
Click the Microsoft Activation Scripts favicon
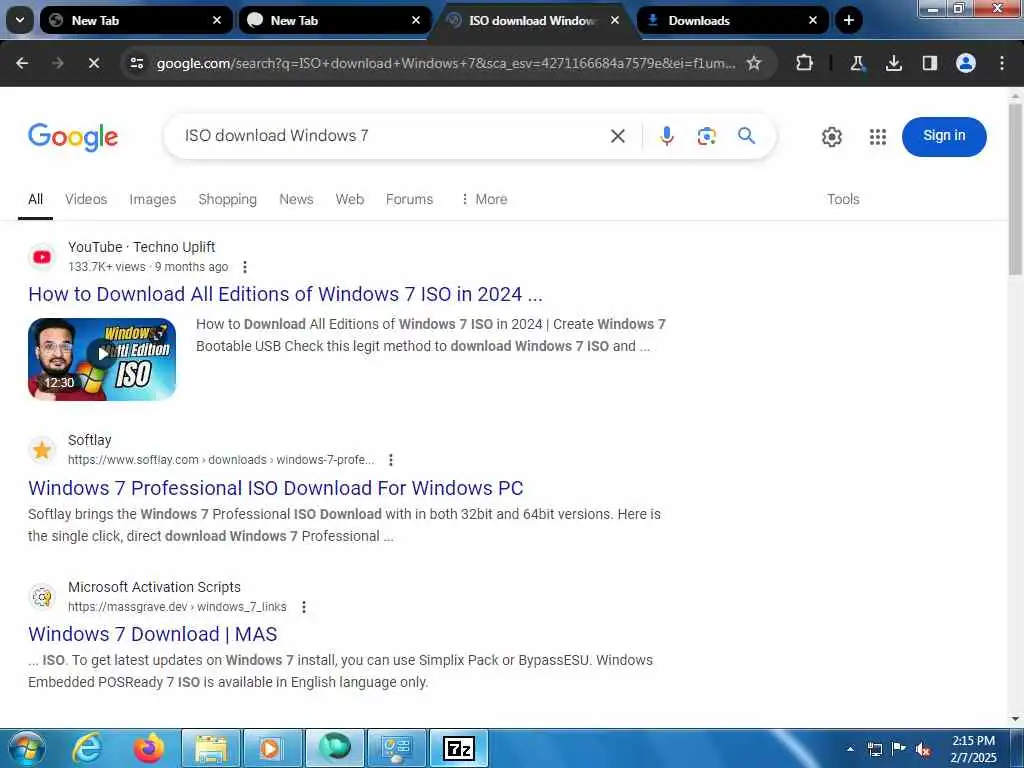[x=42, y=597]
